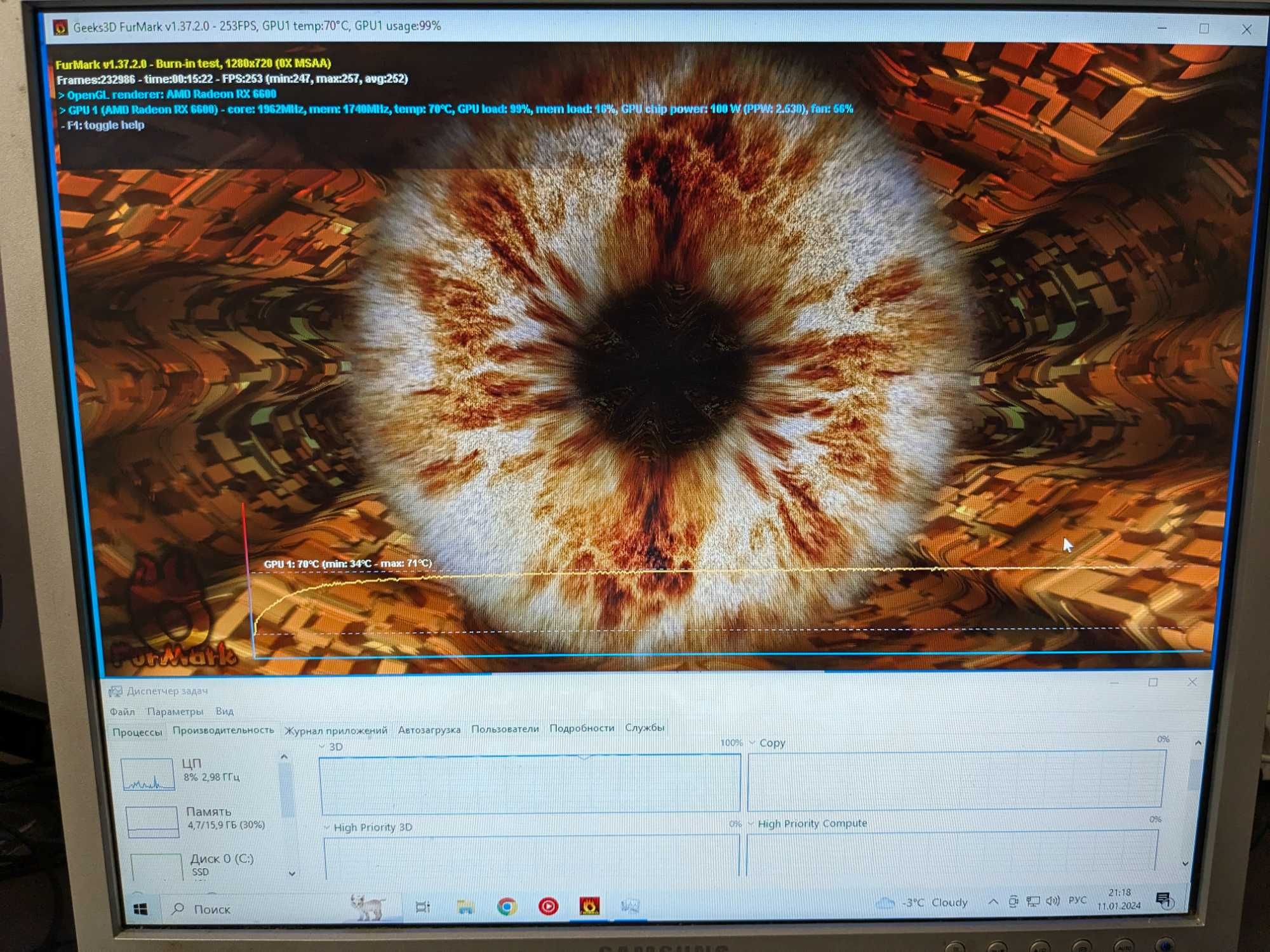Open Windows Start menu
Screen dimensions: 1270x952
[x=141, y=909]
